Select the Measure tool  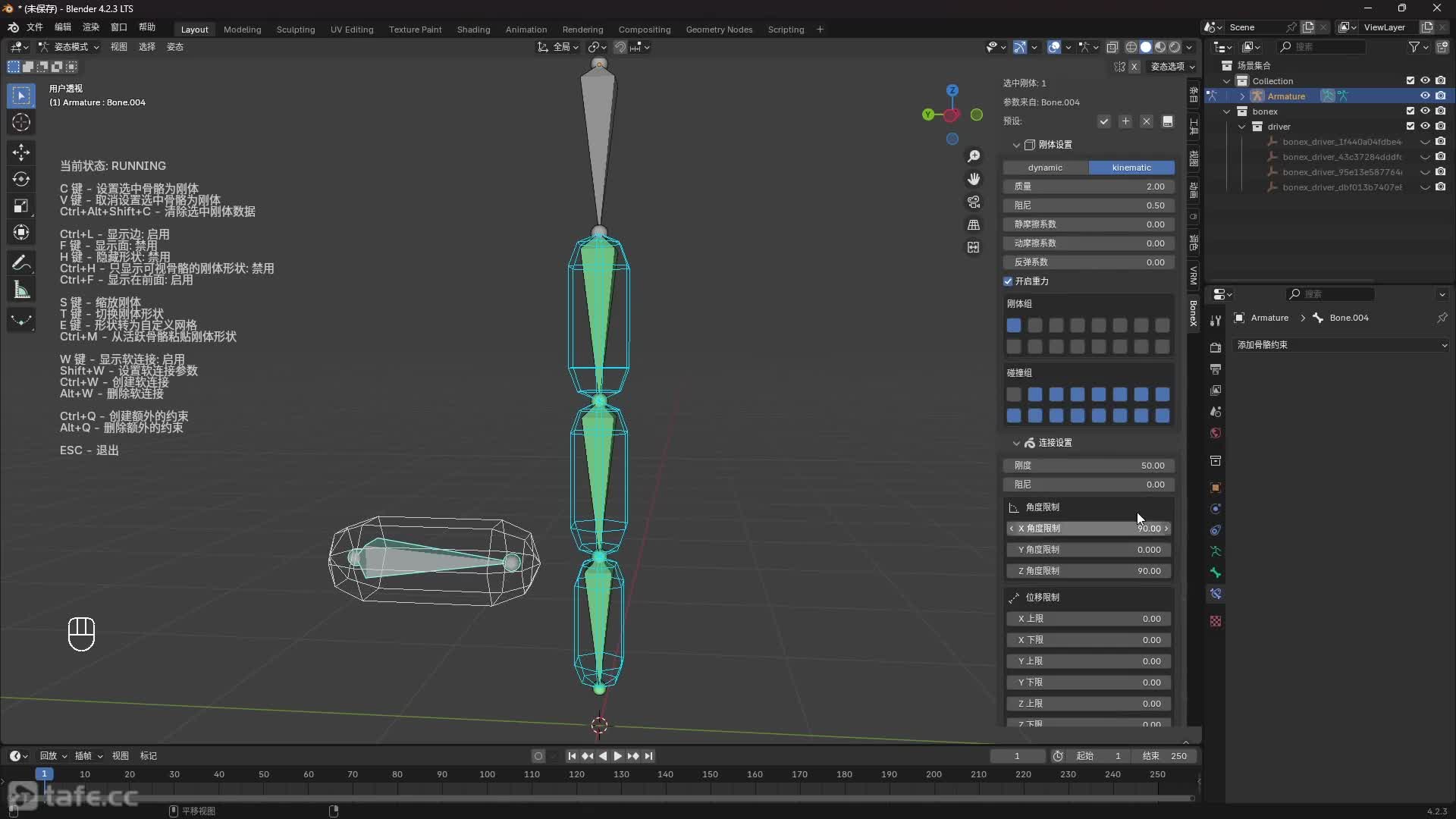(x=21, y=290)
